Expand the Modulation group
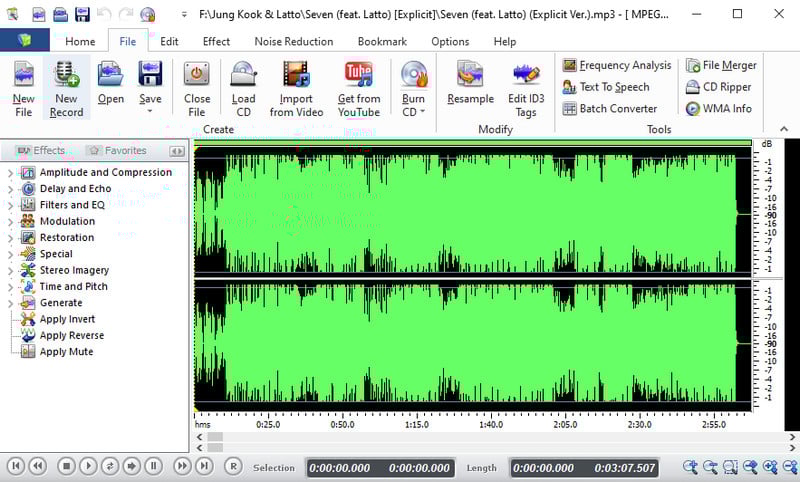Screen dimensions: 800x482 (x=10, y=222)
